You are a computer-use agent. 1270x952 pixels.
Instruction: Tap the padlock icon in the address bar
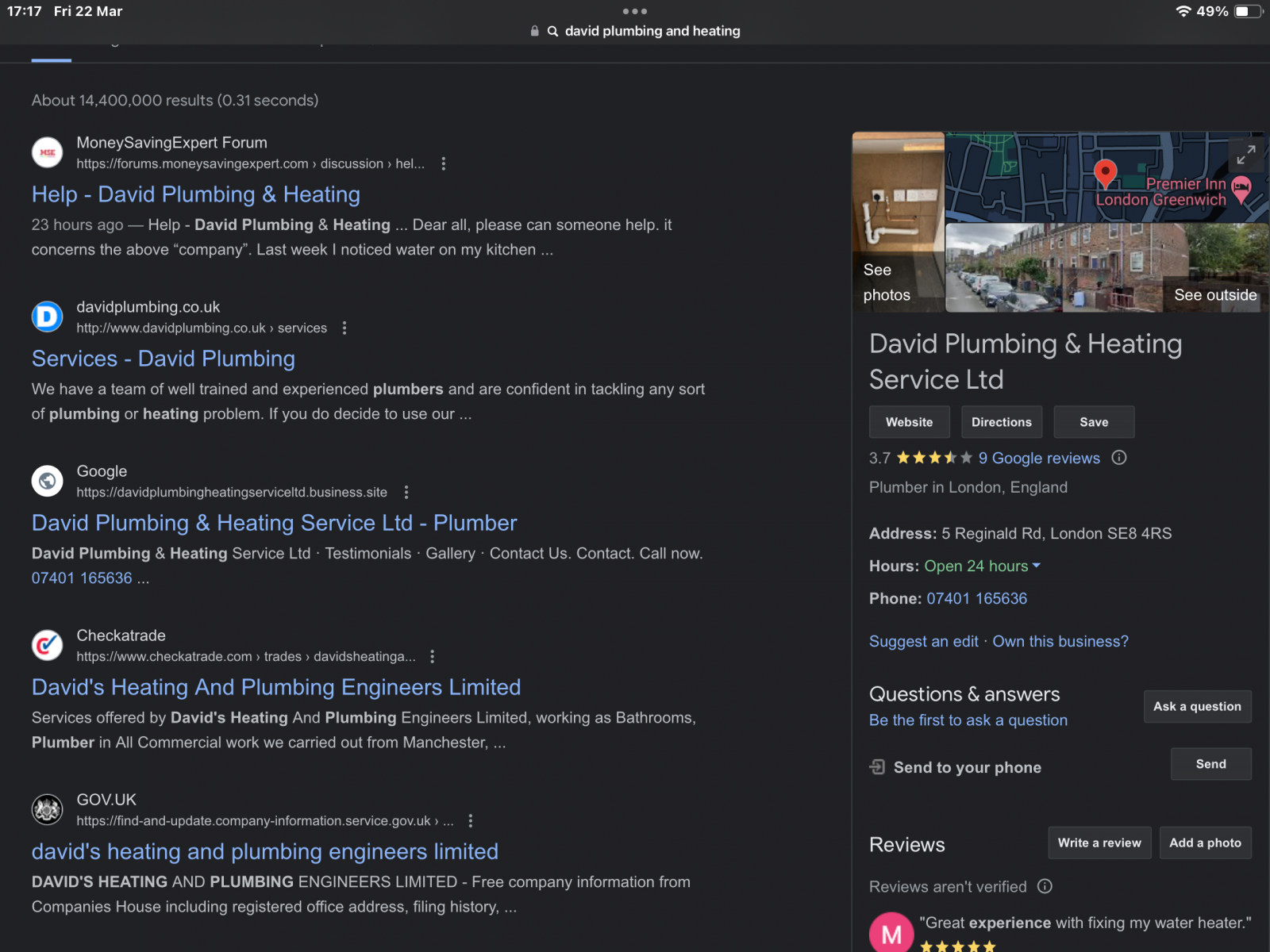coord(534,31)
